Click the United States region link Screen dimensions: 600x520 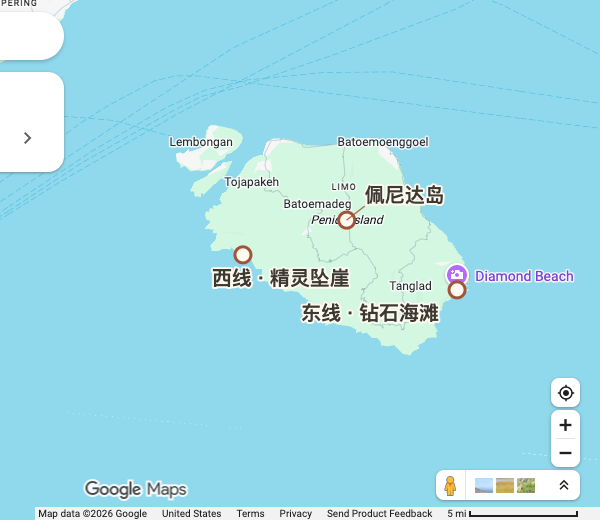point(191,513)
